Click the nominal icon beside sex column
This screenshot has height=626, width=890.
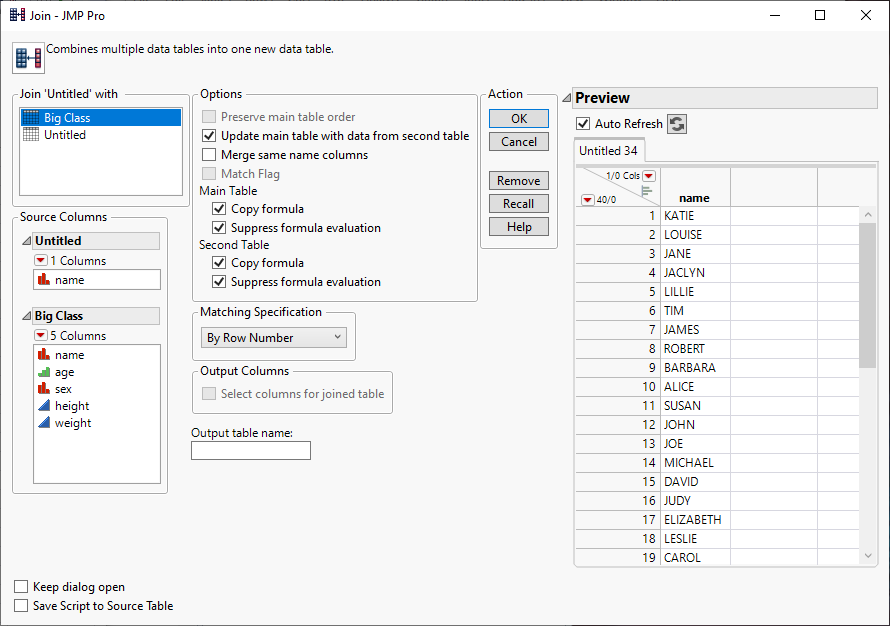(44, 389)
